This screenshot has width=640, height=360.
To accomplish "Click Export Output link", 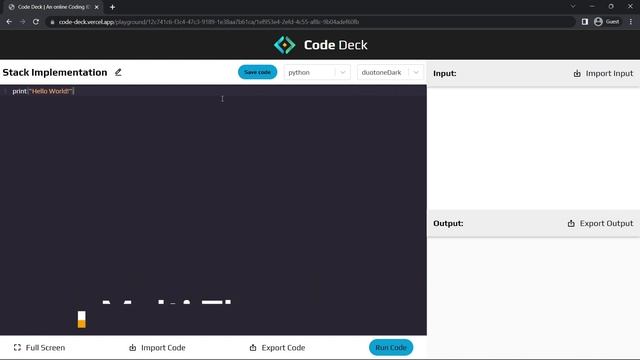I will point(600,223).
